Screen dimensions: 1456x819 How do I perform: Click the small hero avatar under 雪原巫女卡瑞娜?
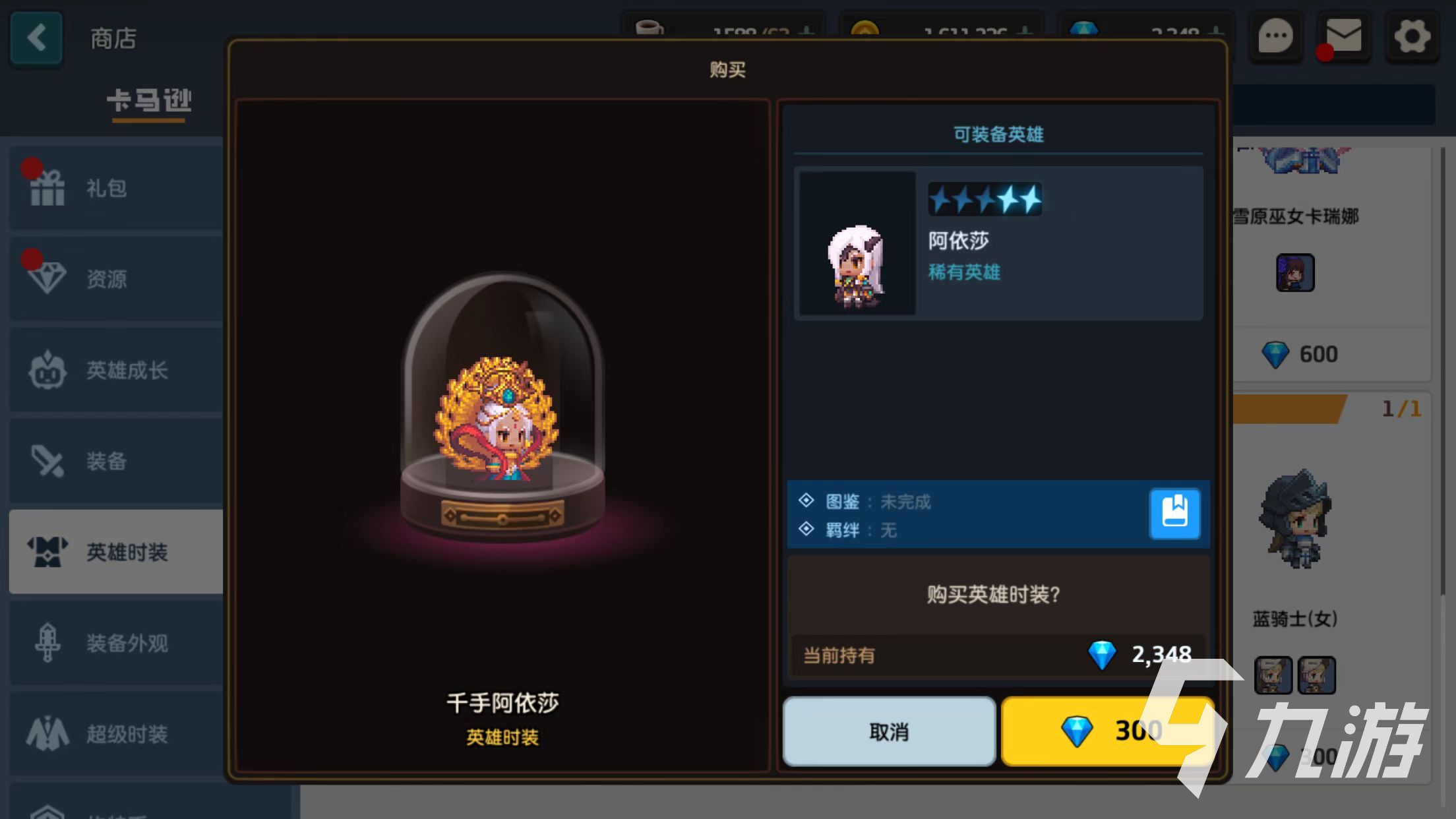coord(1295,272)
